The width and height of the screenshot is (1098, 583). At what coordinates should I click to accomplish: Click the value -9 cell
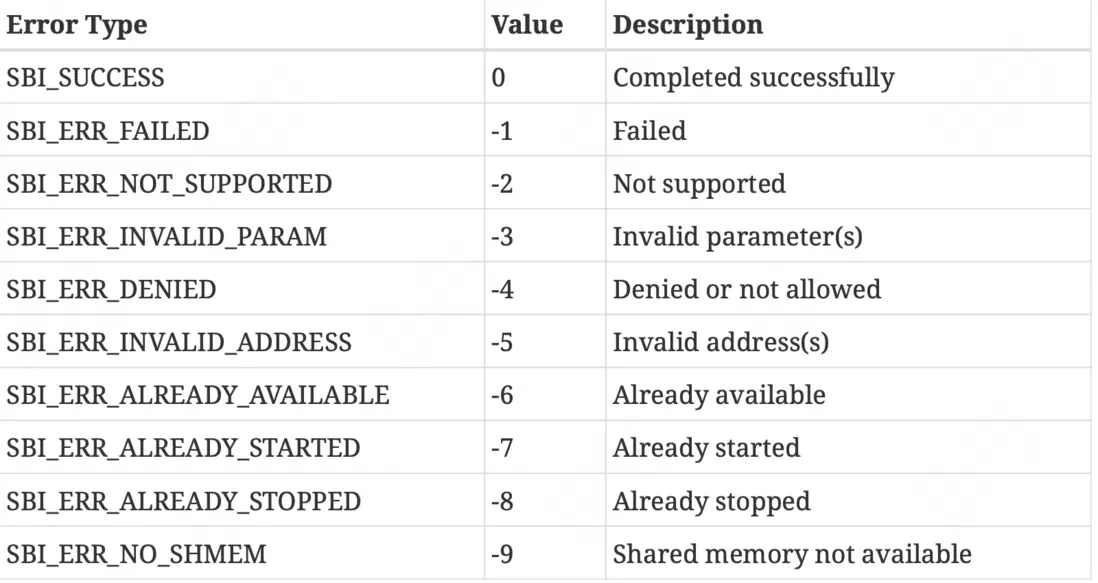click(x=502, y=554)
